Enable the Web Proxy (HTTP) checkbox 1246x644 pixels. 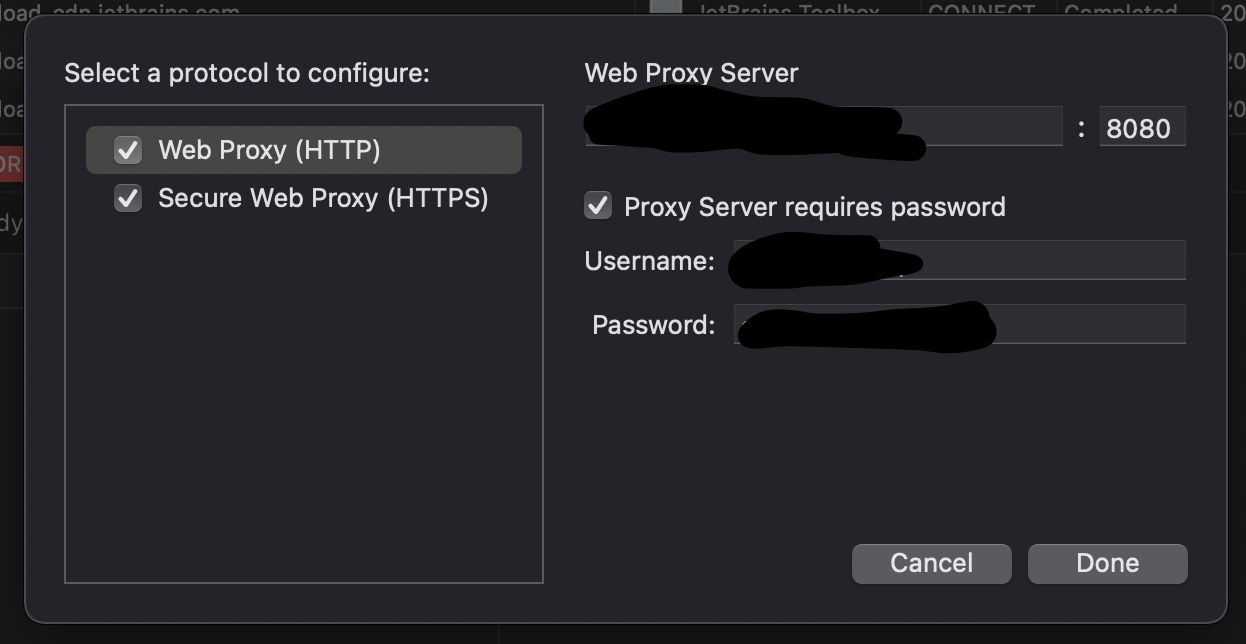coord(126,149)
